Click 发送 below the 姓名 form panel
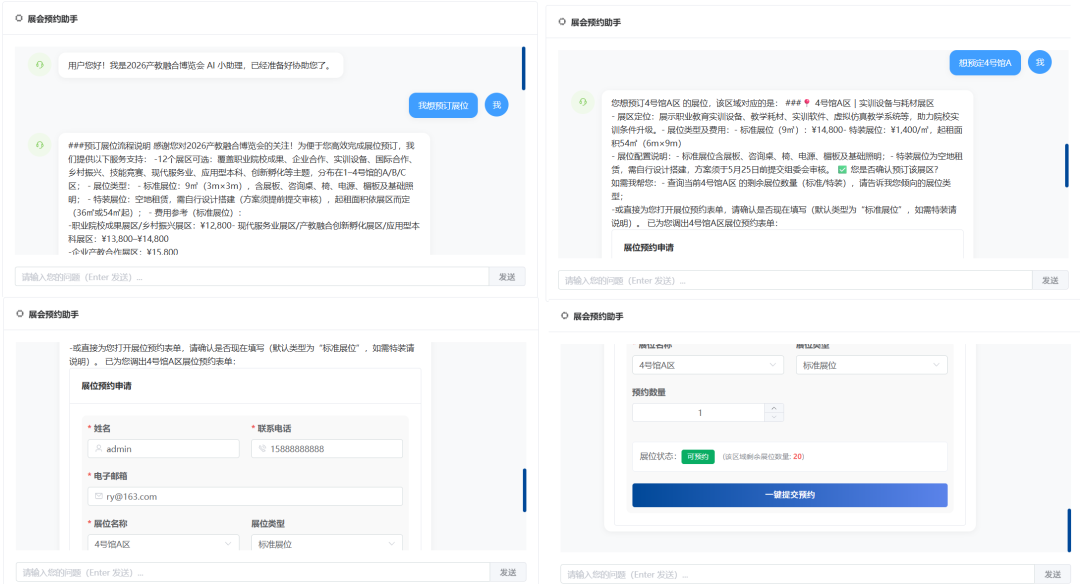Viewport: 1080px width, 586px height. point(508,572)
